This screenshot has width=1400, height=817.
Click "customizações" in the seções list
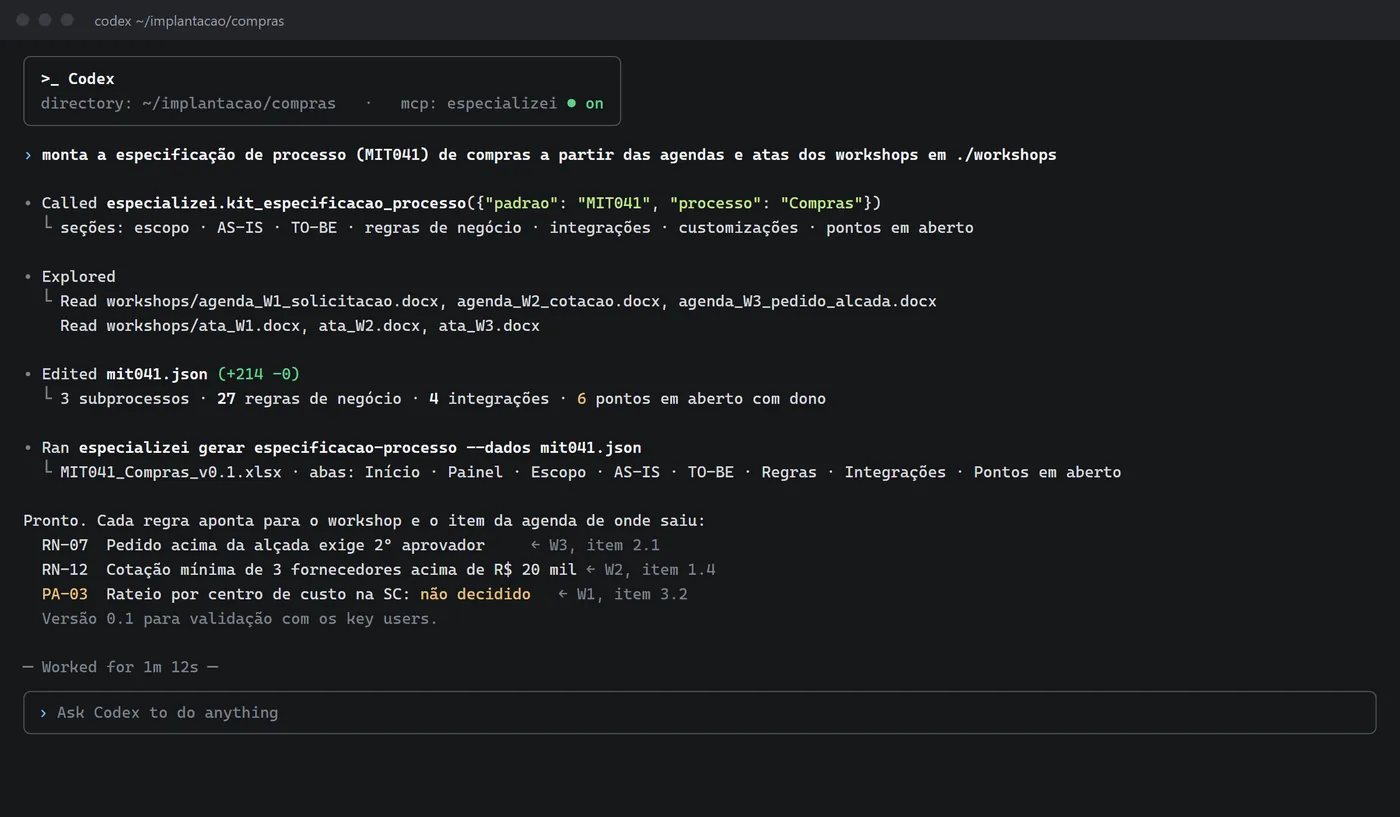pyautogui.click(x=738, y=227)
